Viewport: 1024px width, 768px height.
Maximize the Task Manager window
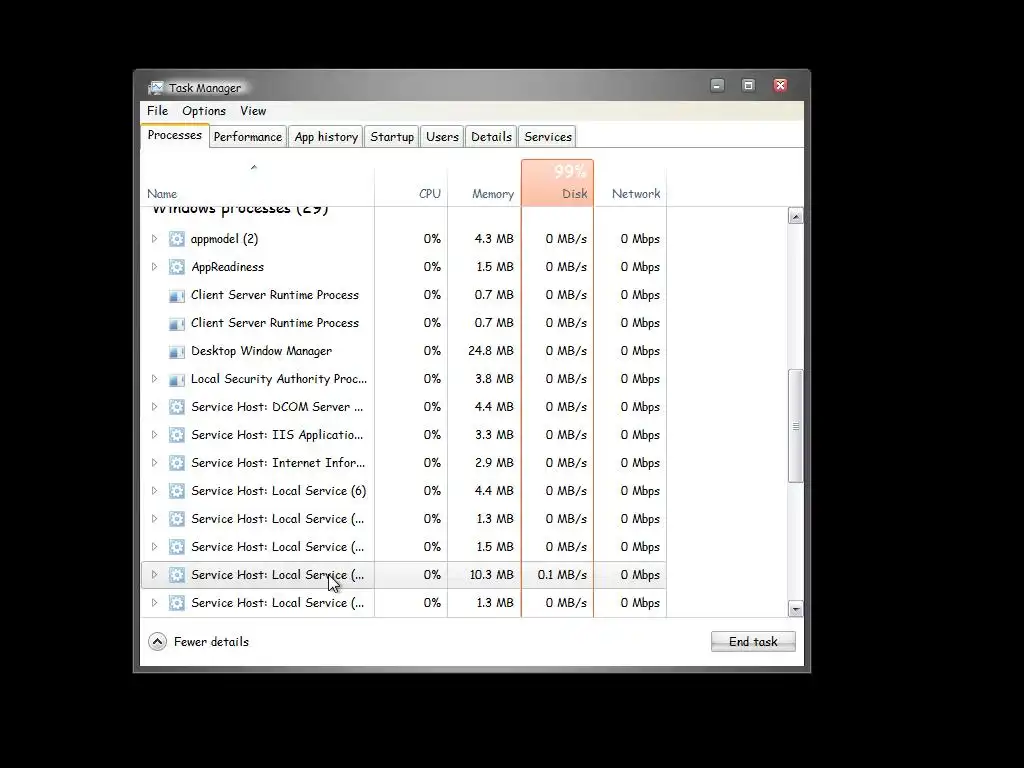point(748,86)
